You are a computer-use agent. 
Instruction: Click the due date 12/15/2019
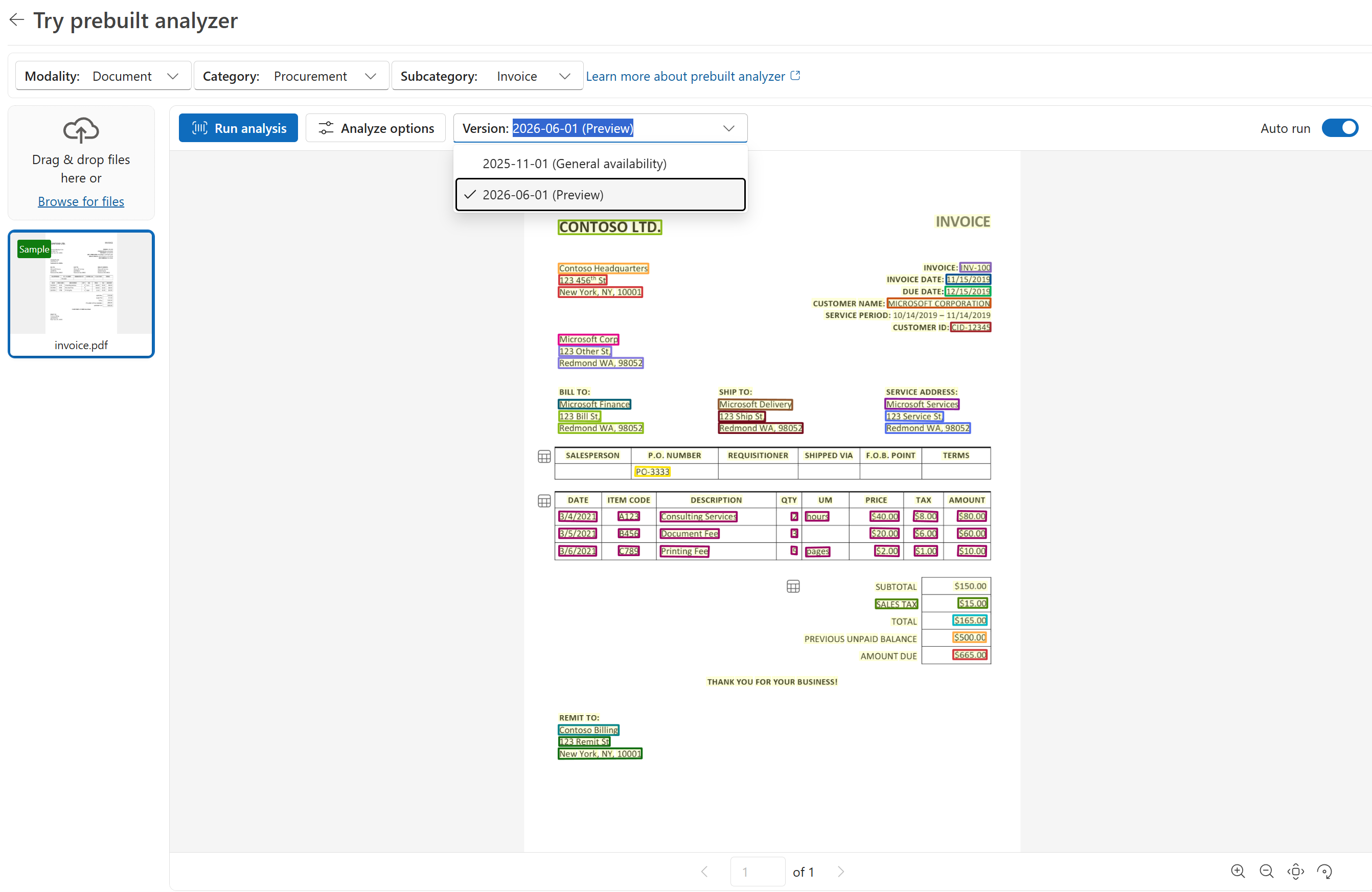[x=969, y=292]
